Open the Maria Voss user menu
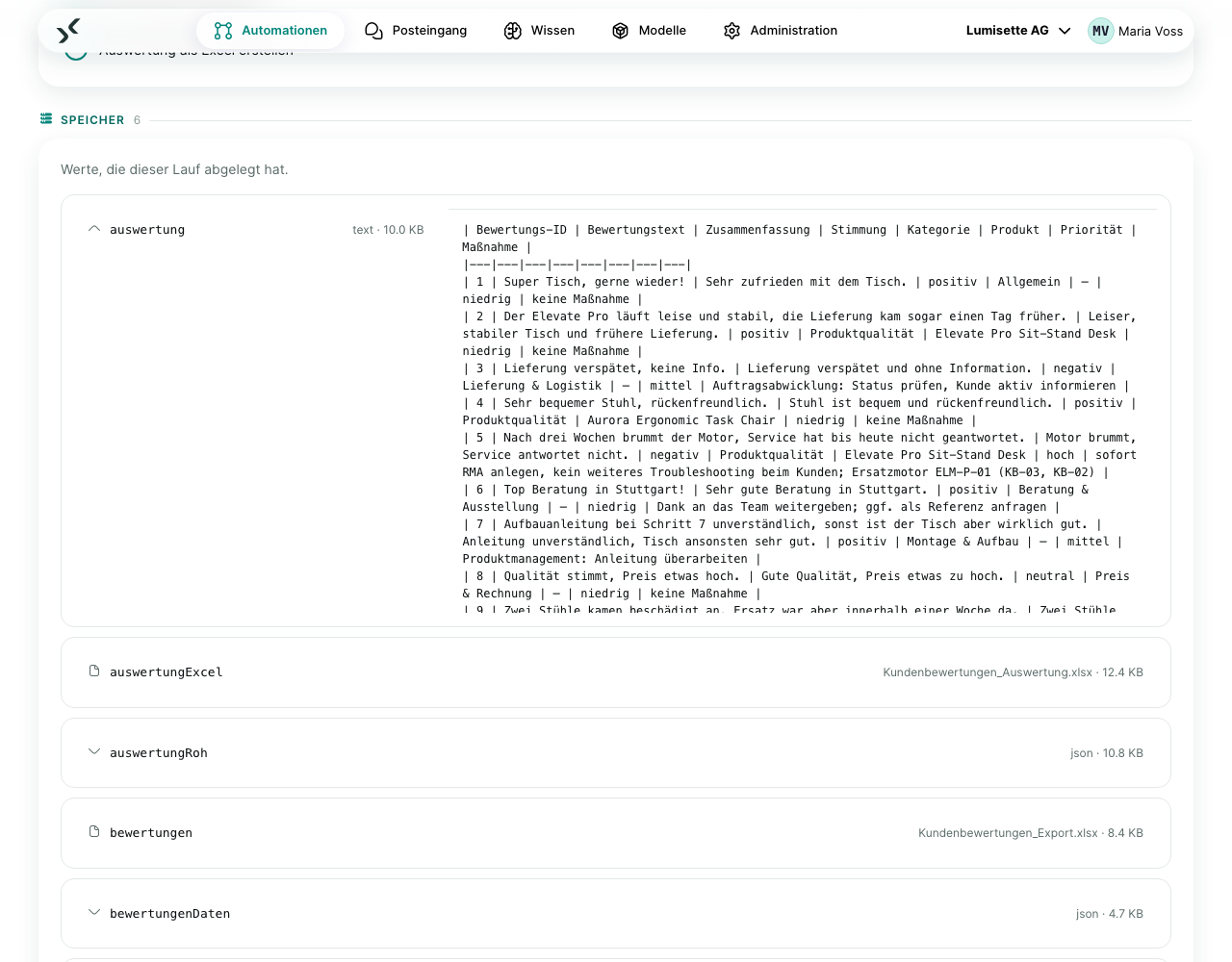This screenshot has width=1232, height=962. point(1136,31)
